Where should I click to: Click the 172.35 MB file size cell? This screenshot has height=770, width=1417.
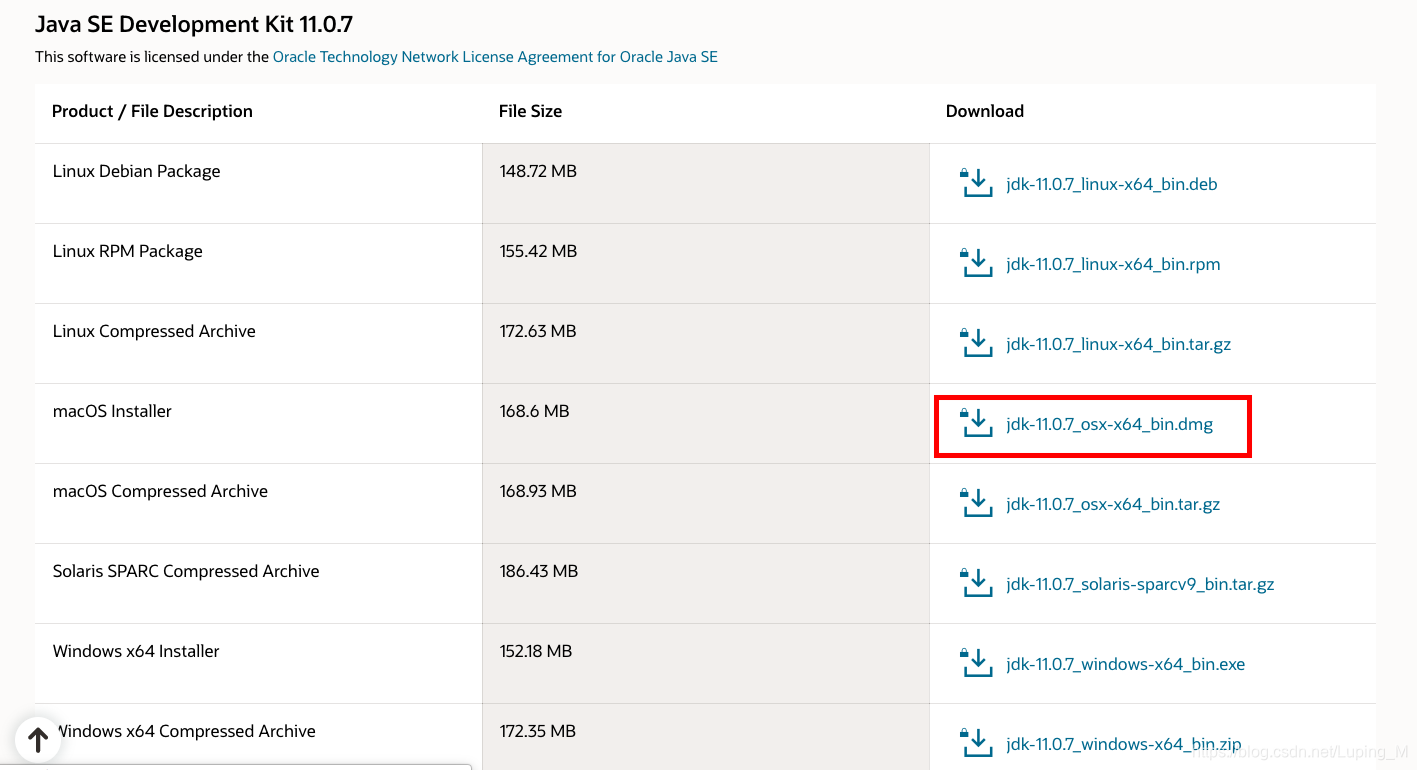(x=706, y=736)
